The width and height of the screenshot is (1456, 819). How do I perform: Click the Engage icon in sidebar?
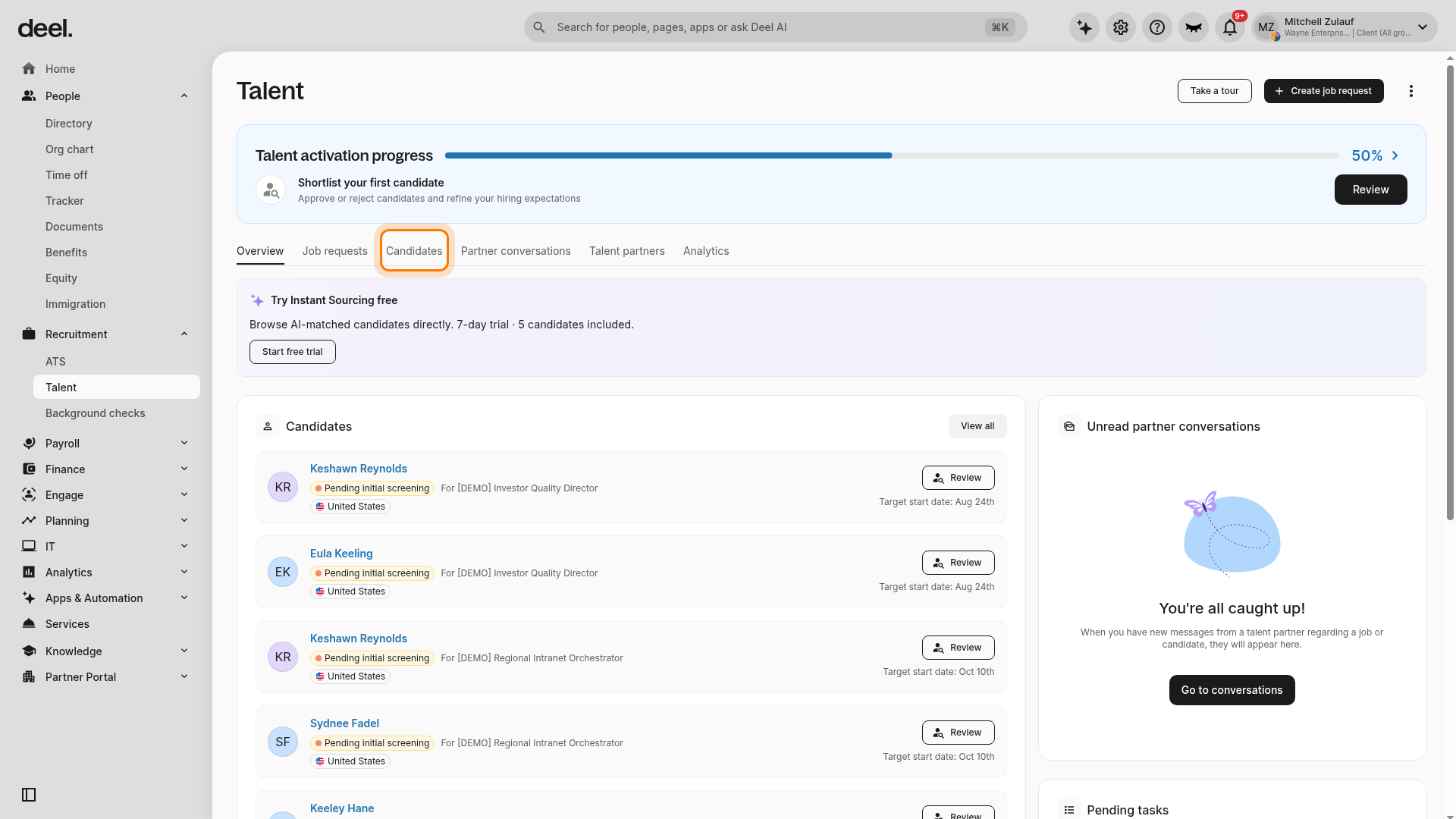pyautogui.click(x=29, y=495)
